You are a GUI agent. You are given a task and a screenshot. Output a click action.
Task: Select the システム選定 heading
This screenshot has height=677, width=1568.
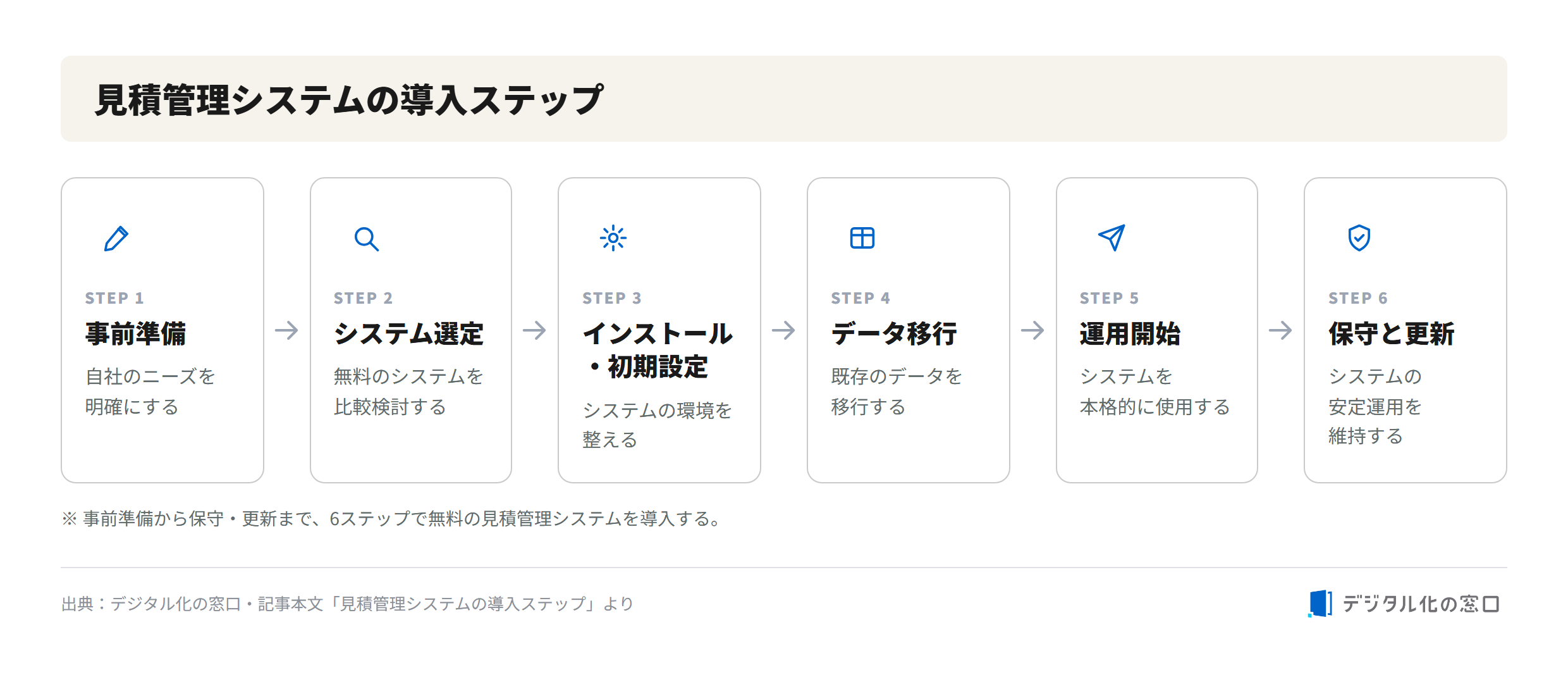[408, 333]
